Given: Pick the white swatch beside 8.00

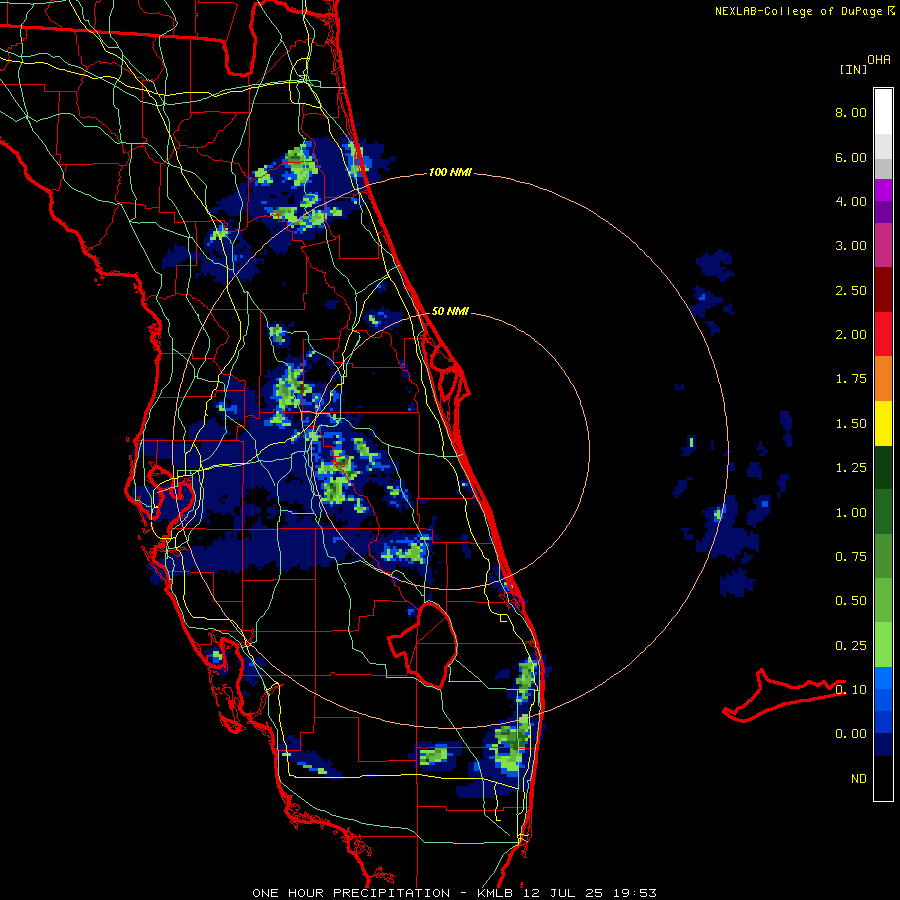Looking at the screenshot, I should click(x=883, y=112).
